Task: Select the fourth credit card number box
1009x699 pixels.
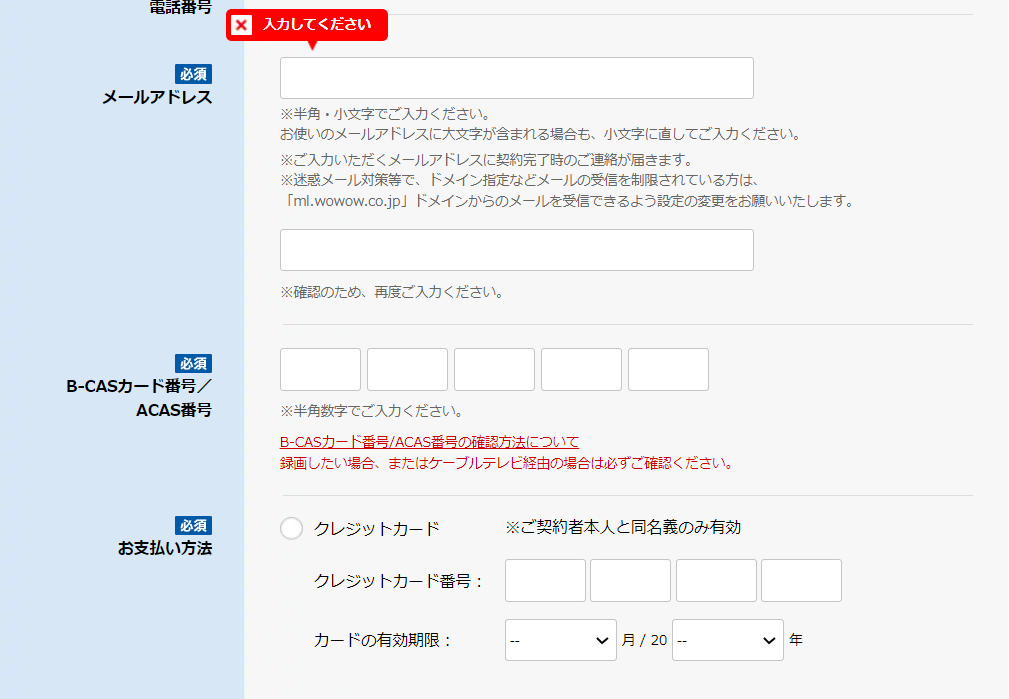Action: click(801, 581)
